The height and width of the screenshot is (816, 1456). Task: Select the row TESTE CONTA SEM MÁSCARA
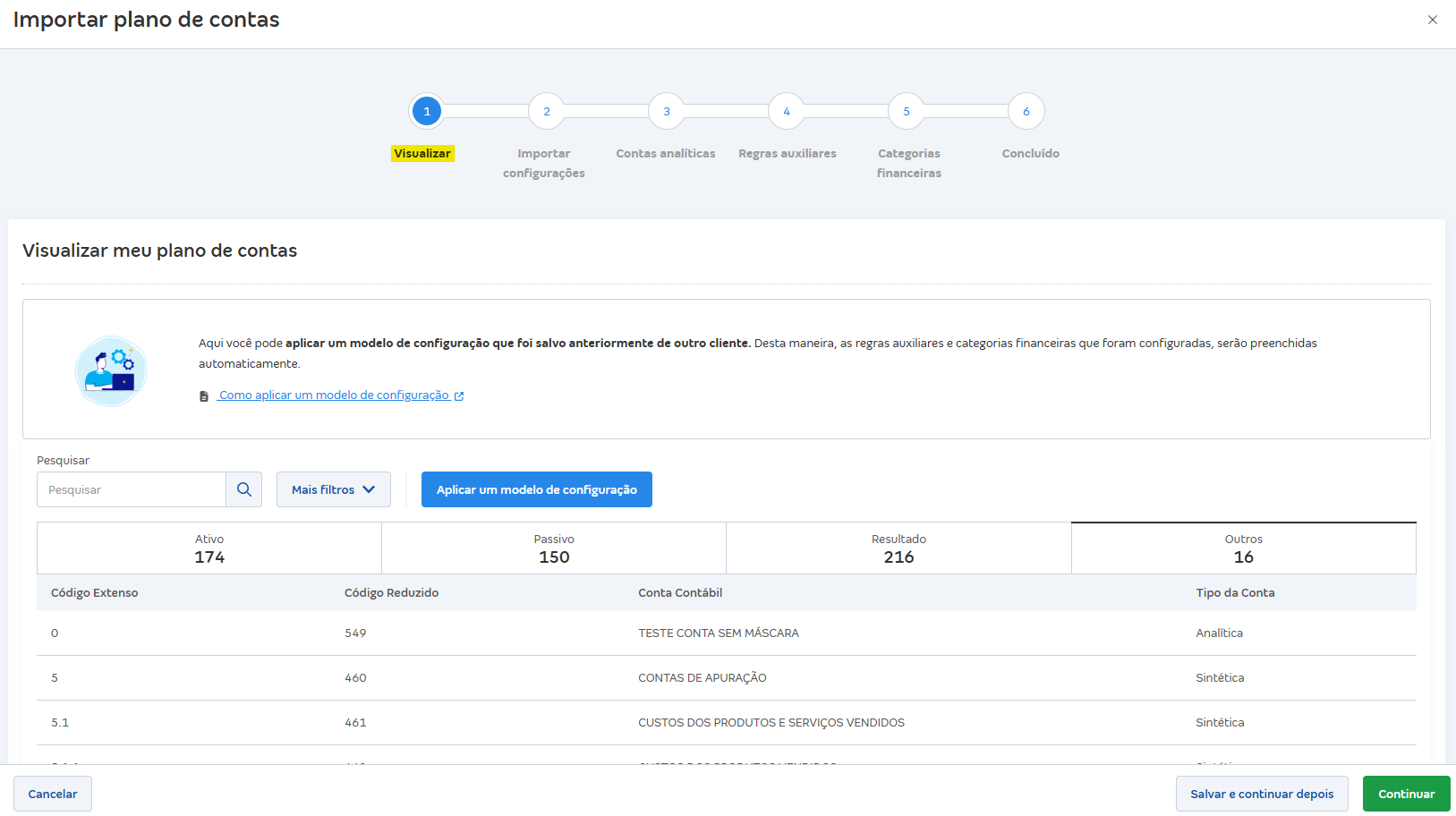tap(719, 633)
